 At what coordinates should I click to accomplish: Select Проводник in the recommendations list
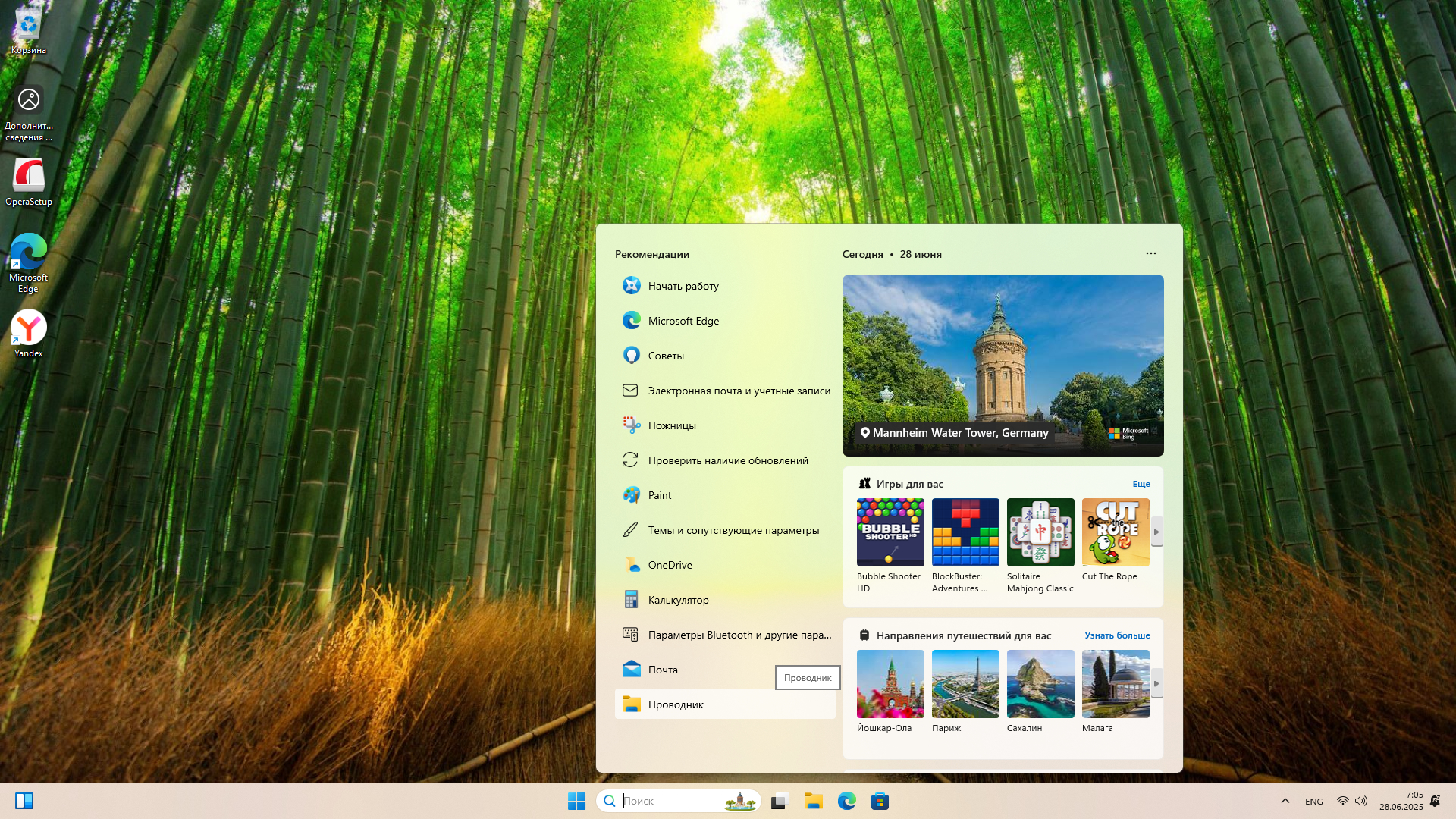tap(676, 704)
